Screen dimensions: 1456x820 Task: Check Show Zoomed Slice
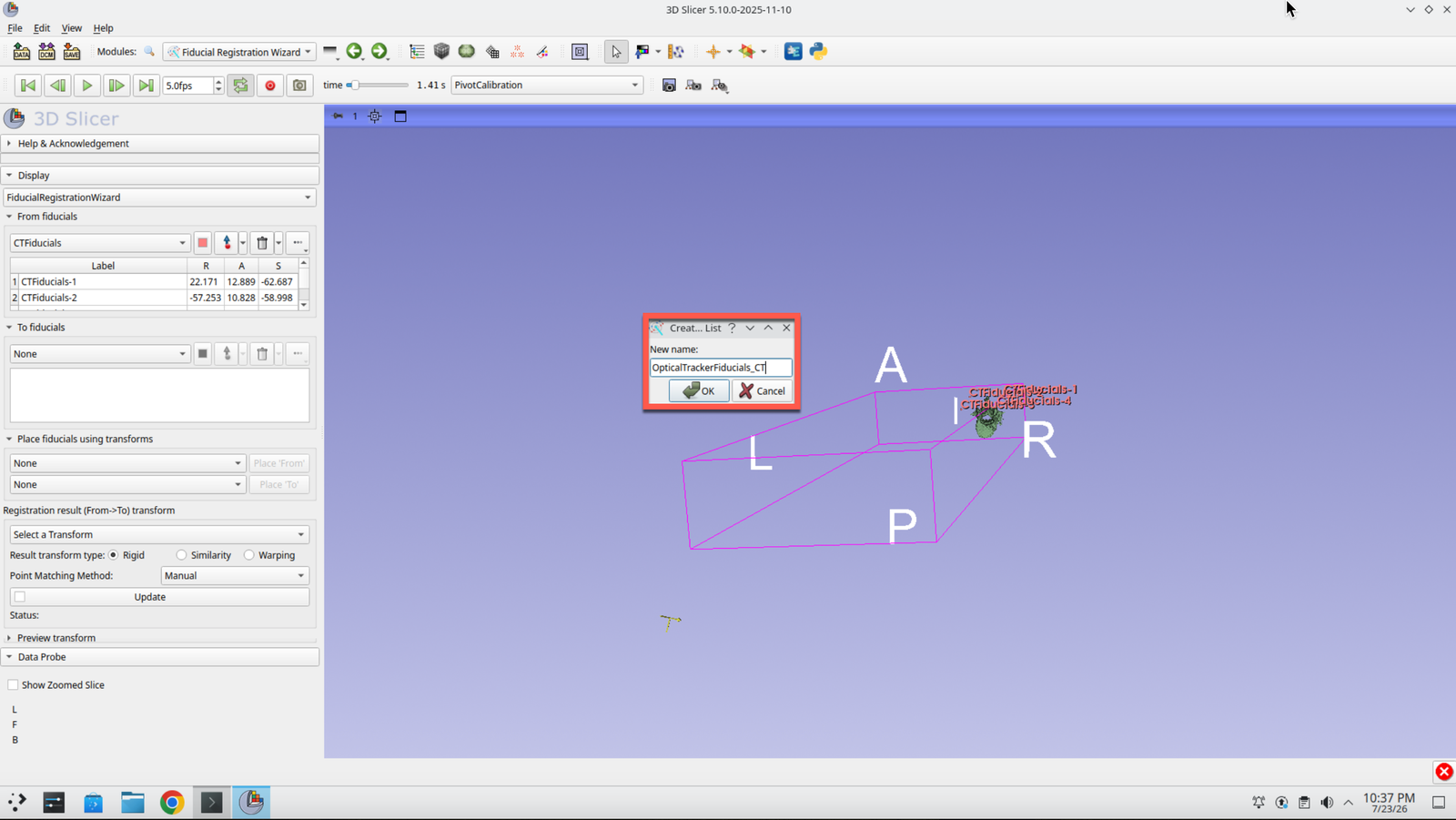point(13,685)
